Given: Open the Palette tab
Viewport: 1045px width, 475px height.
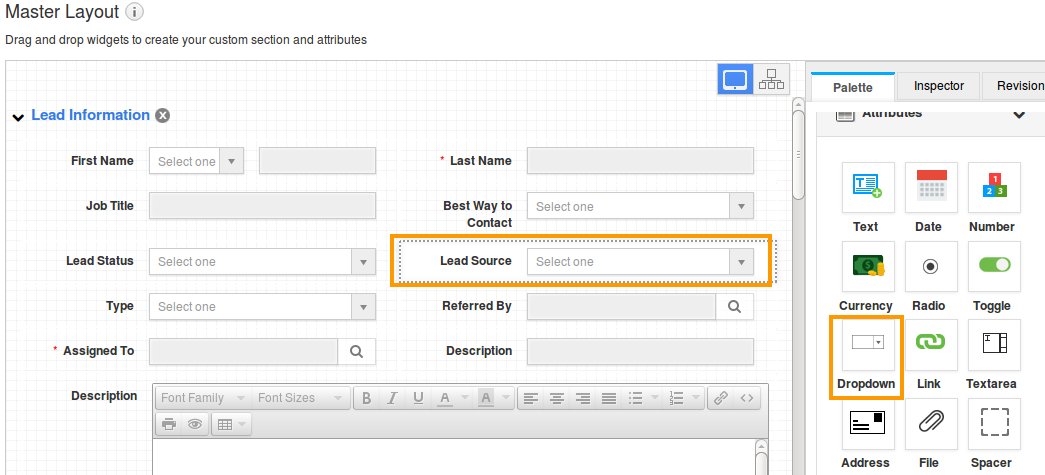Looking at the screenshot, I should point(852,87).
